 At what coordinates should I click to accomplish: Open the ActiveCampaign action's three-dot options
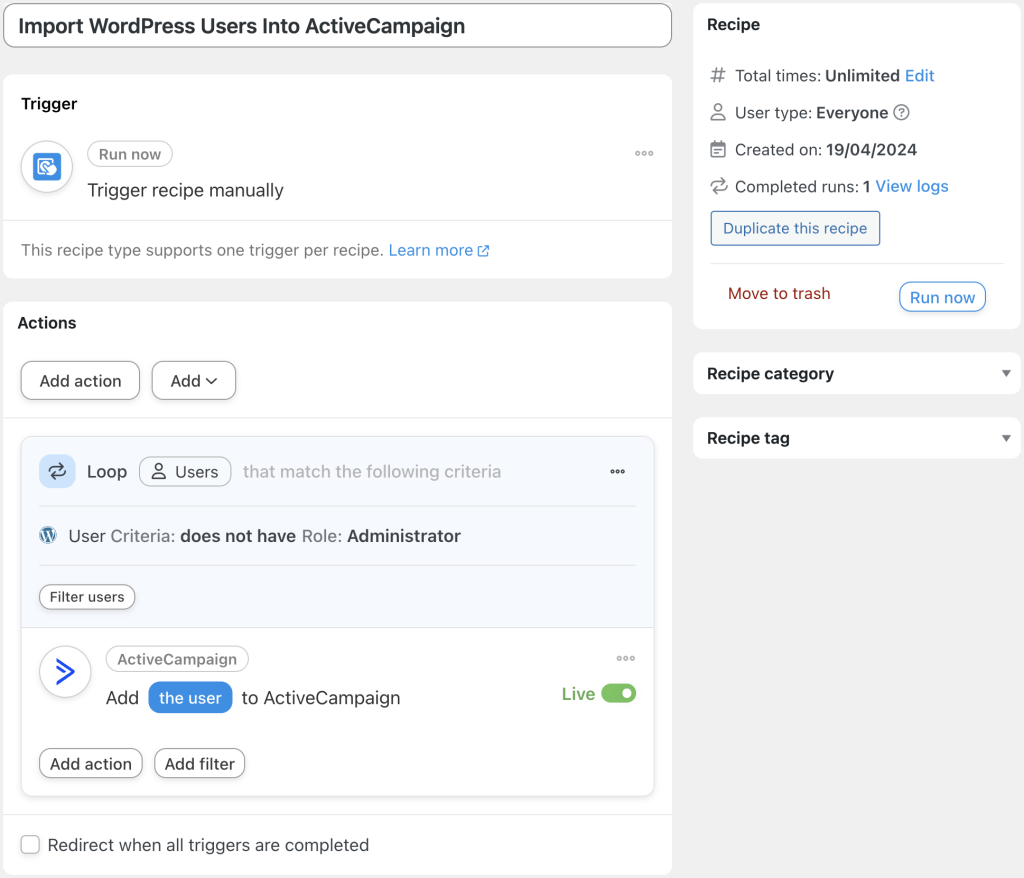(625, 658)
